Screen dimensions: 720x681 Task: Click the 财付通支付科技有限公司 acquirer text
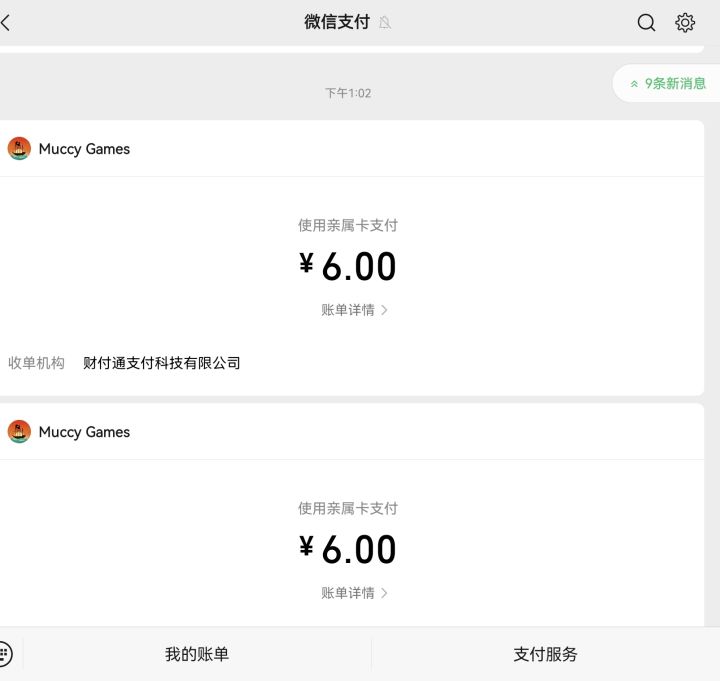click(x=162, y=363)
